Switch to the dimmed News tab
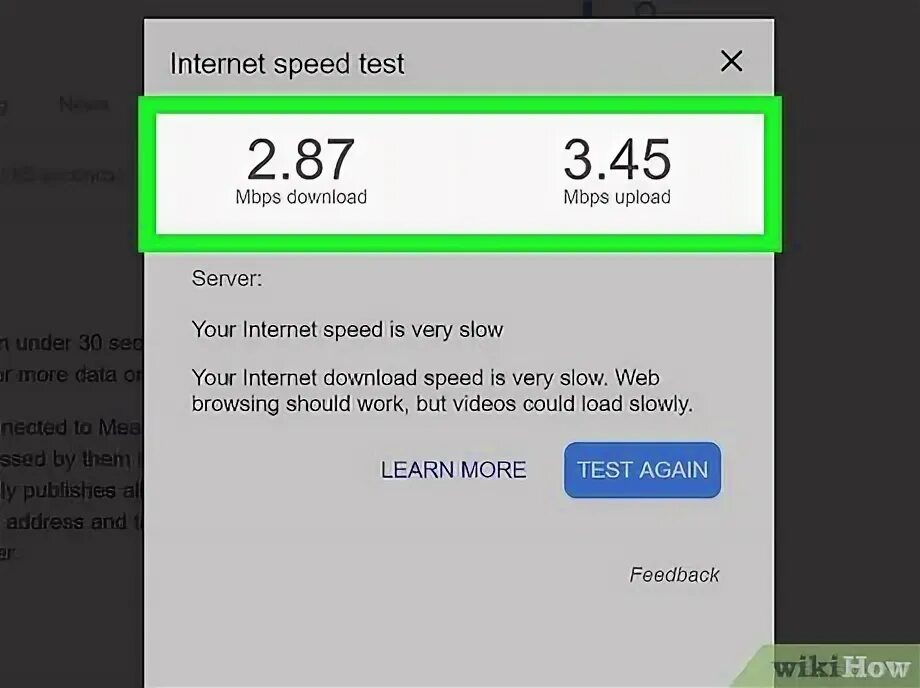This screenshot has height=688, width=920. 83,105
